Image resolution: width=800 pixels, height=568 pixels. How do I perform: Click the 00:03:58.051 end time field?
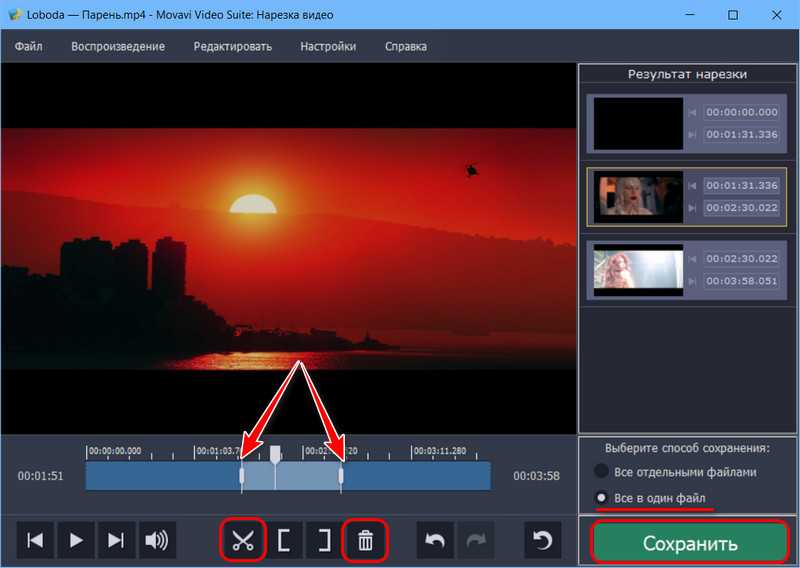coord(742,281)
